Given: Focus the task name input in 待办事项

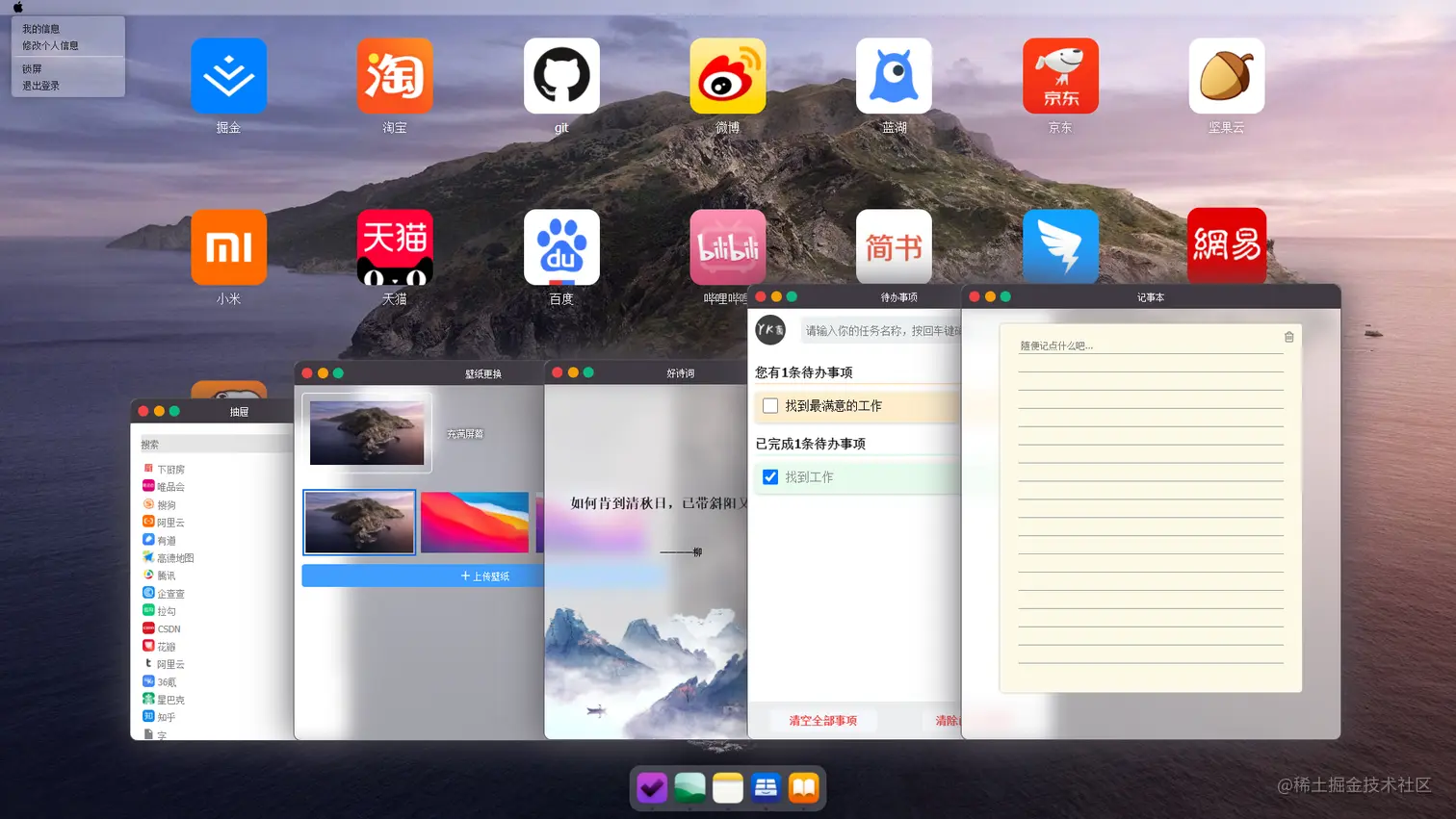Looking at the screenshot, I should [x=881, y=330].
